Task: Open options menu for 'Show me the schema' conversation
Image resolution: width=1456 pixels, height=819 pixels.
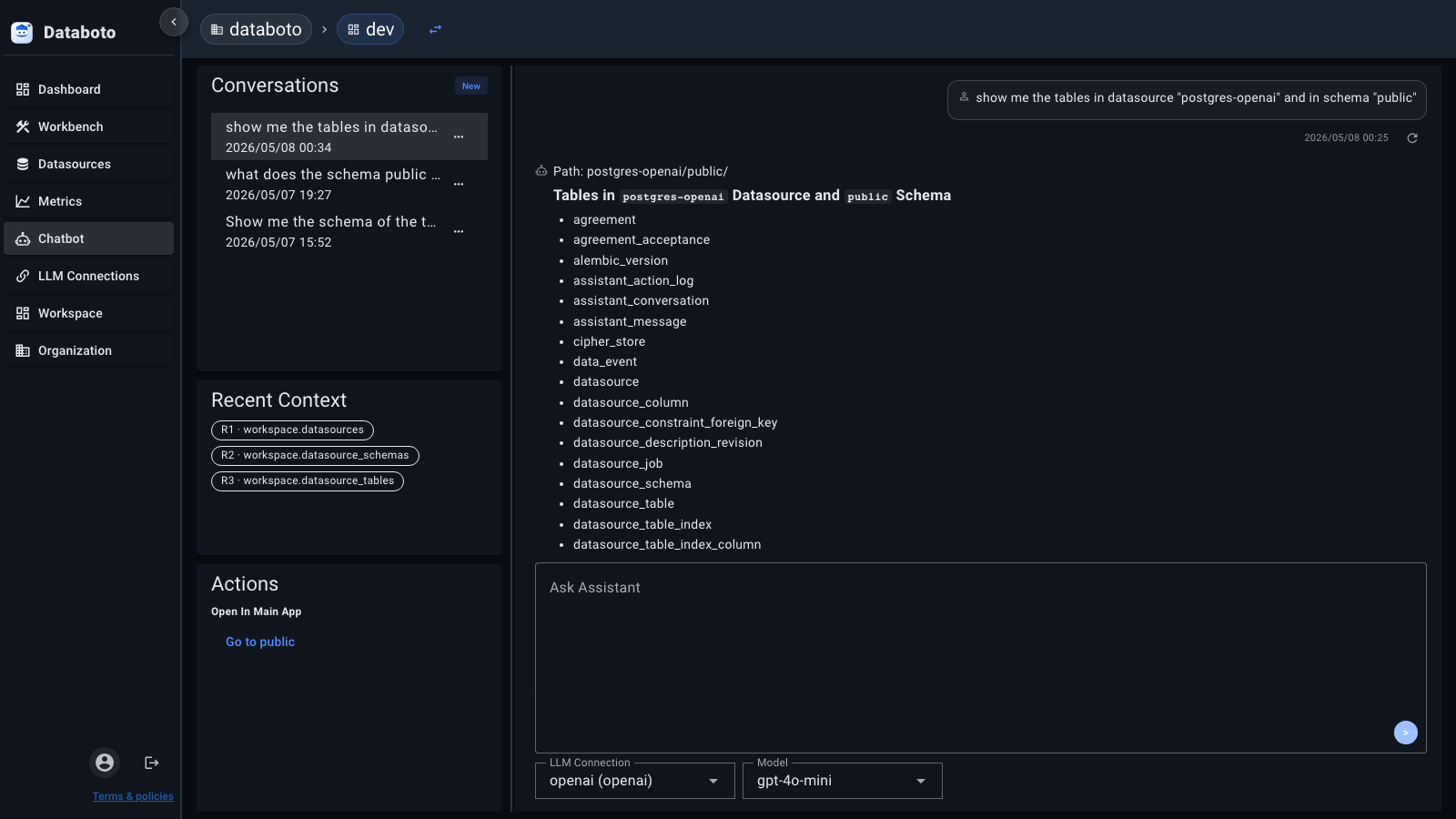Action: [459, 231]
